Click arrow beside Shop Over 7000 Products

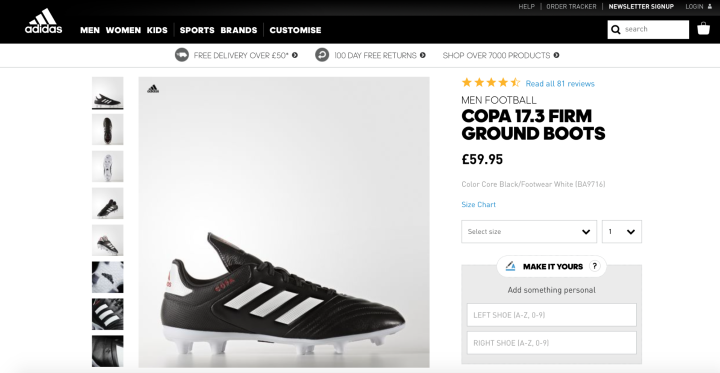tap(556, 55)
